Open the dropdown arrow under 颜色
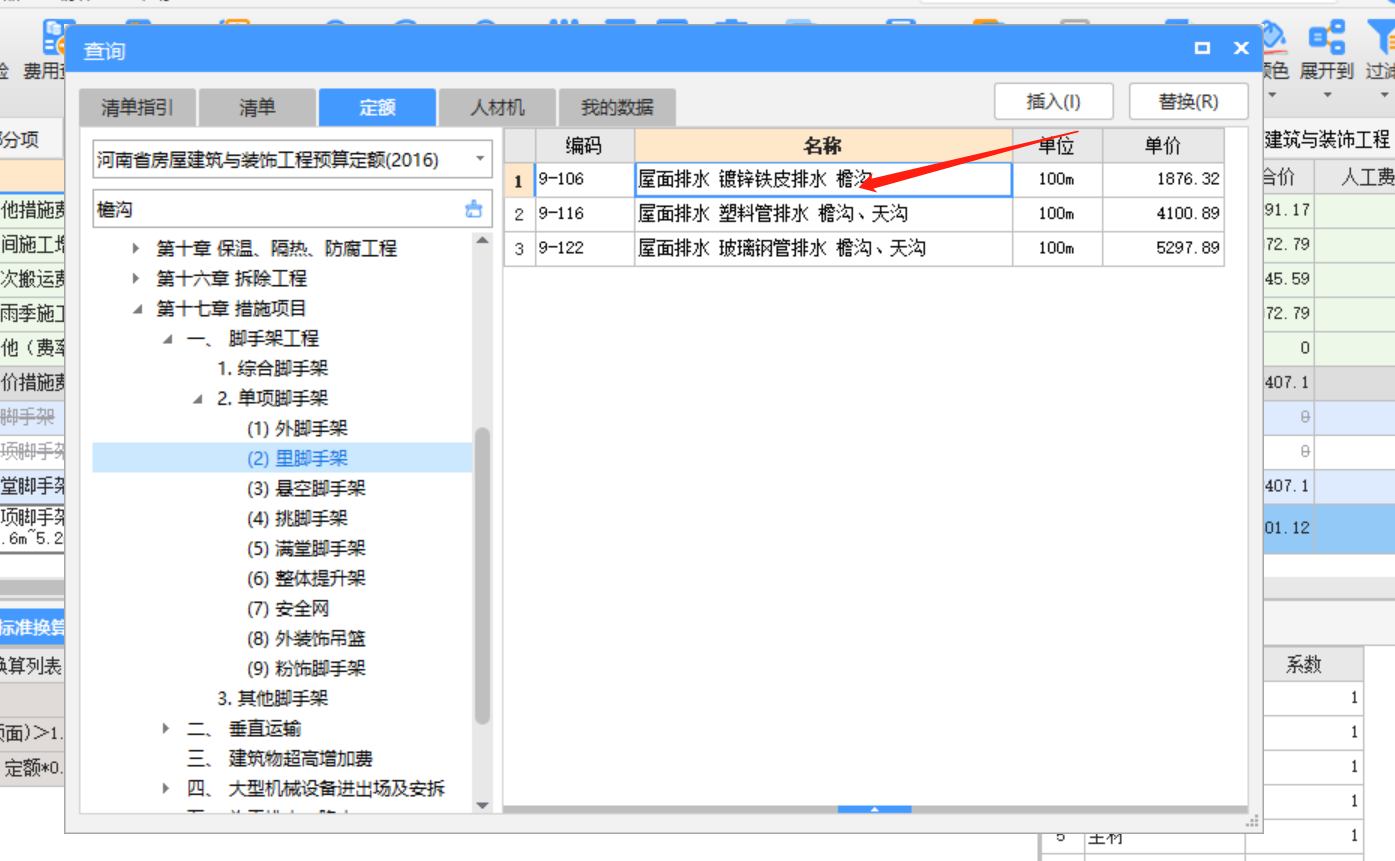The image size is (1395, 861). [1273, 96]
